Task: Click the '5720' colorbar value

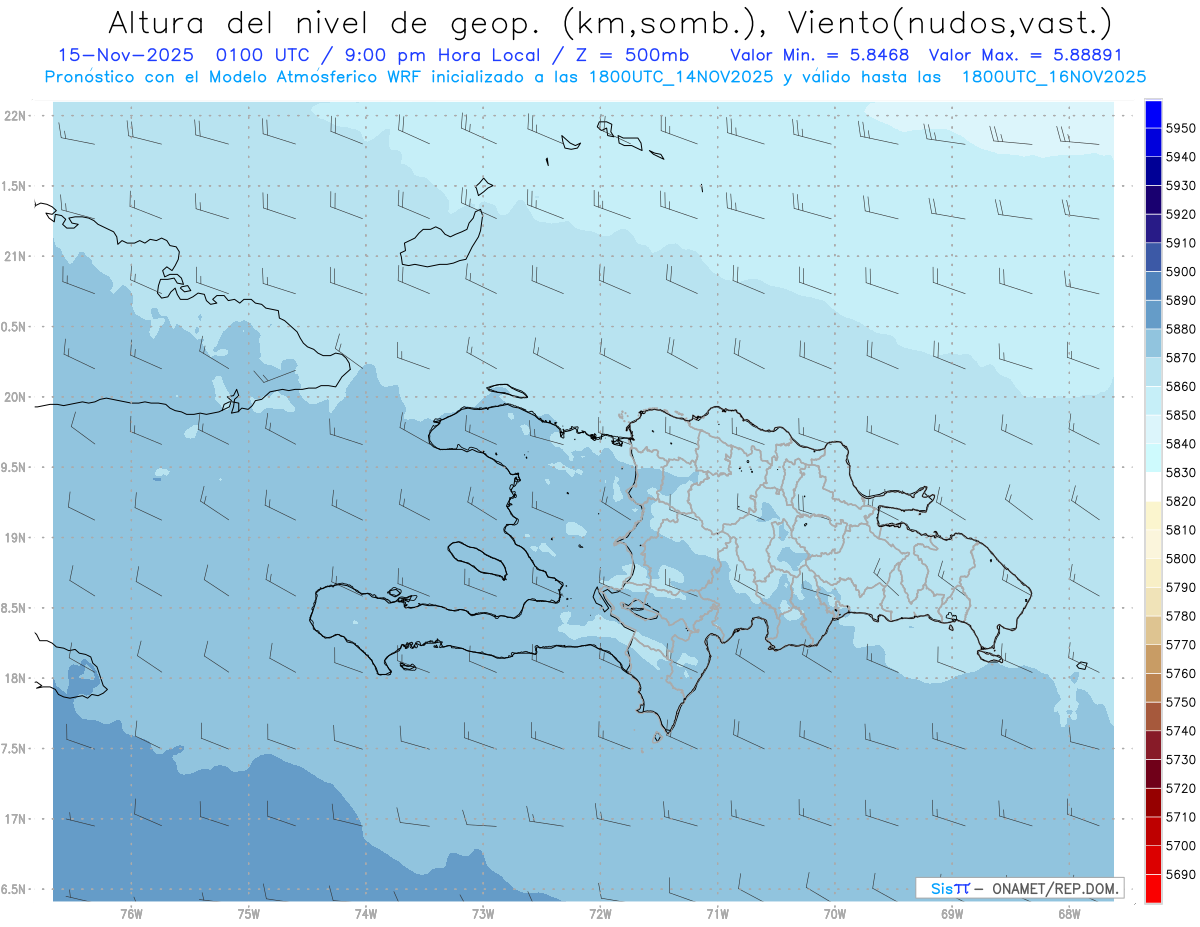Action: tap(1181, 788)
